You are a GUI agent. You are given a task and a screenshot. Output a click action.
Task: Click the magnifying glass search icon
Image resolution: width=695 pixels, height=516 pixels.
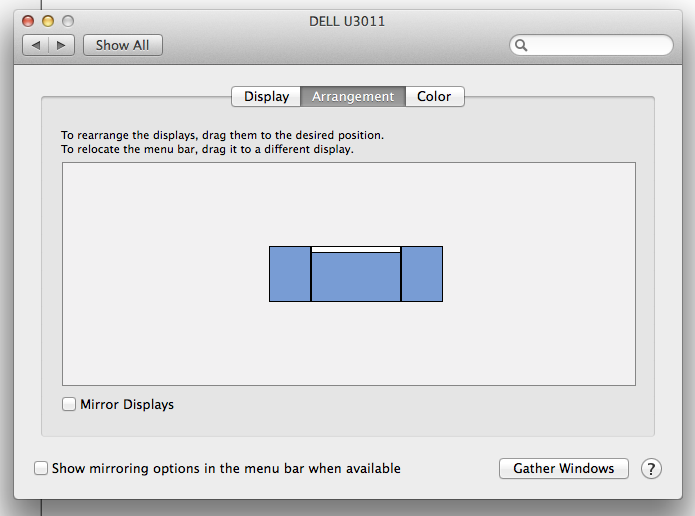click(x=521, y=45)
